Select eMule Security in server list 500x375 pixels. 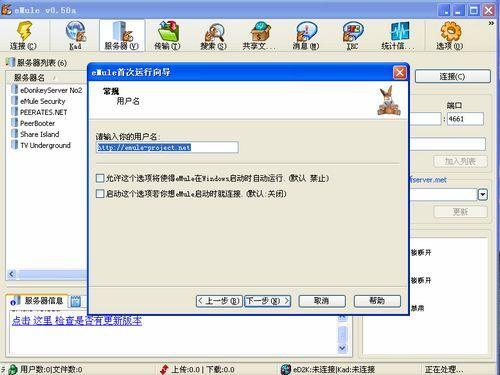(43, 101)
